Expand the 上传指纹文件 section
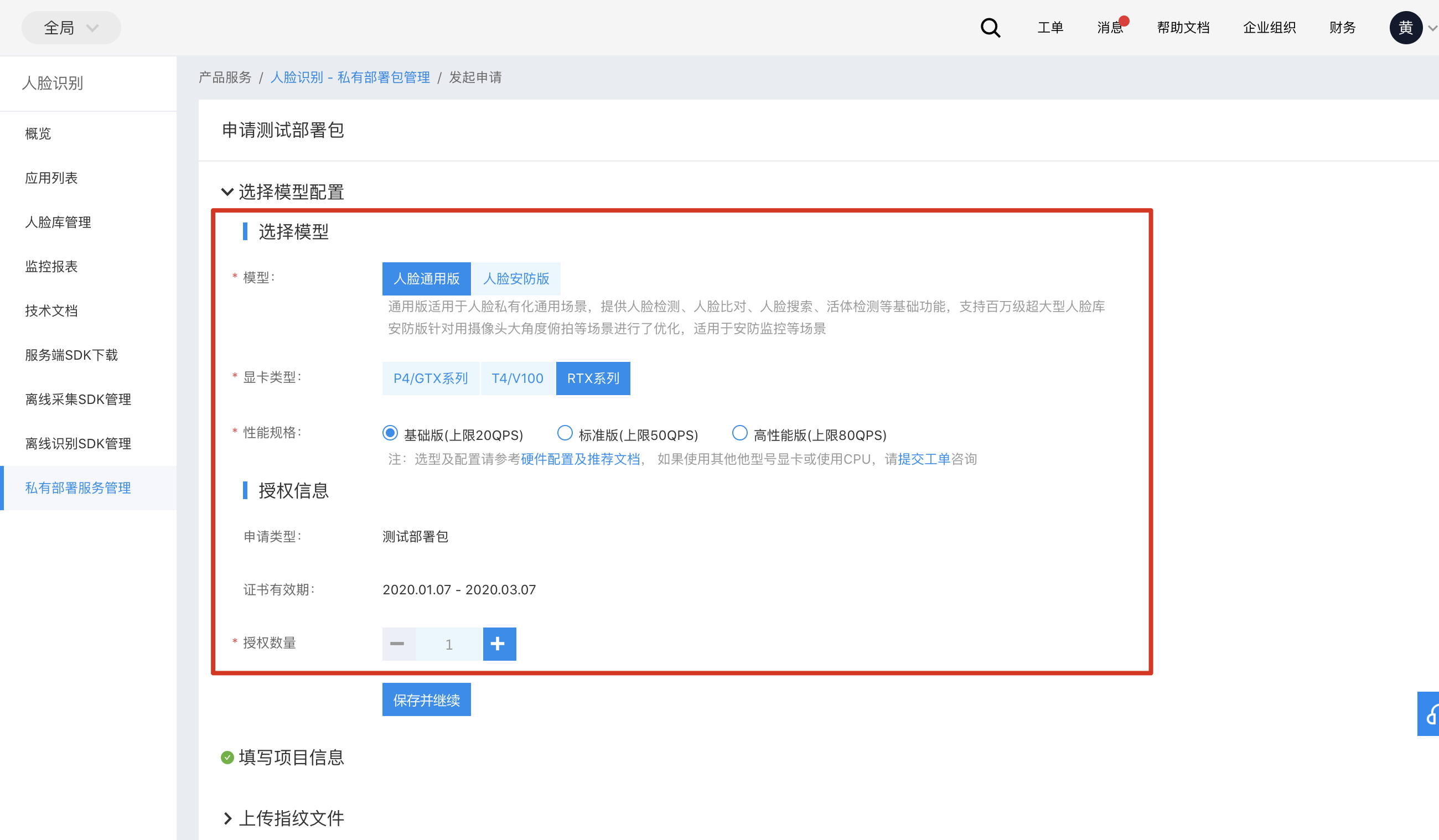This screenshot has height=840, width=1439. [227, 818]
